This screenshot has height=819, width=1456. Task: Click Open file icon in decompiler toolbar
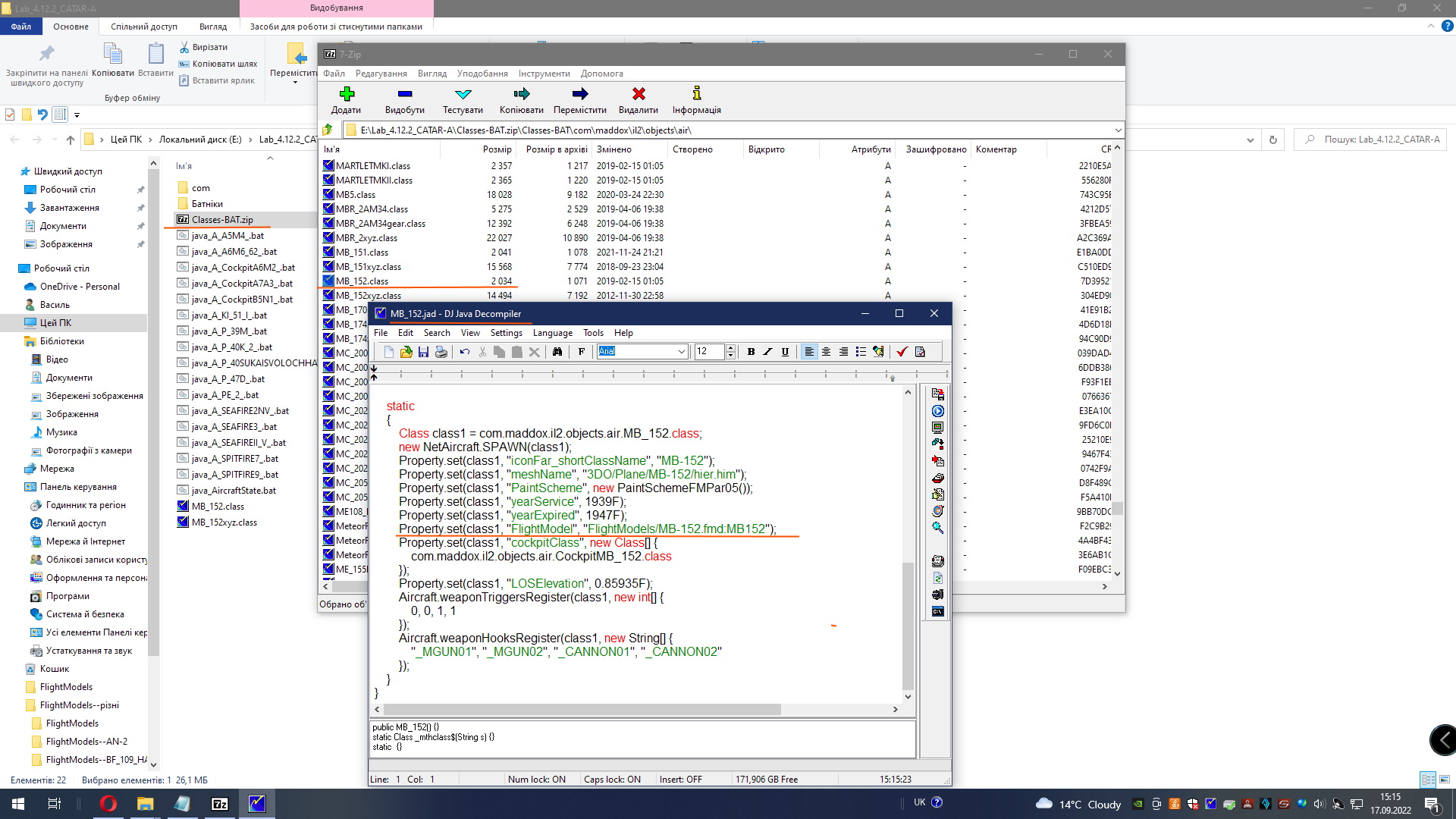(406, 352)
